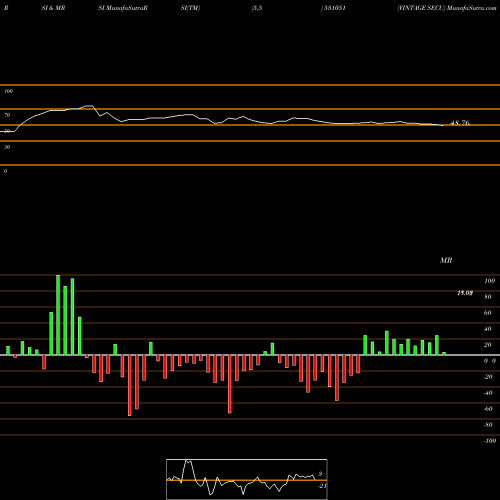Image resolution: width=500 pixels, height=500 pixels.
Task: Select the "30" RSI axis label
Action: coord(7,147)
